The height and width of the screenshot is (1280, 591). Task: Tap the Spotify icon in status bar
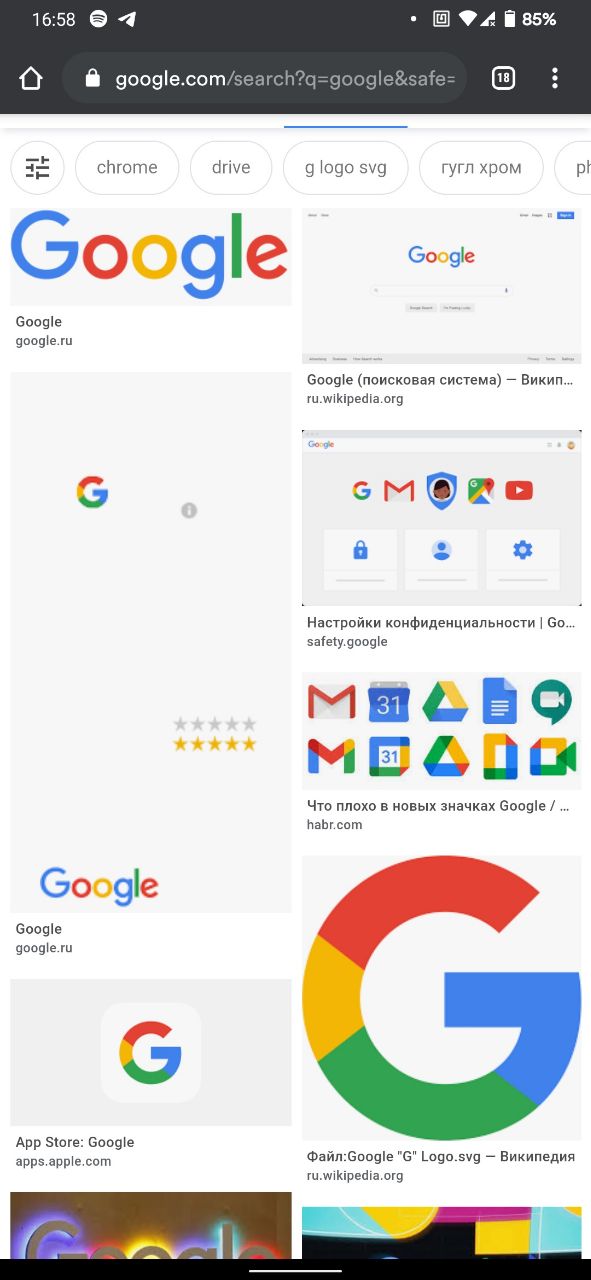click(x=99, y=19)
